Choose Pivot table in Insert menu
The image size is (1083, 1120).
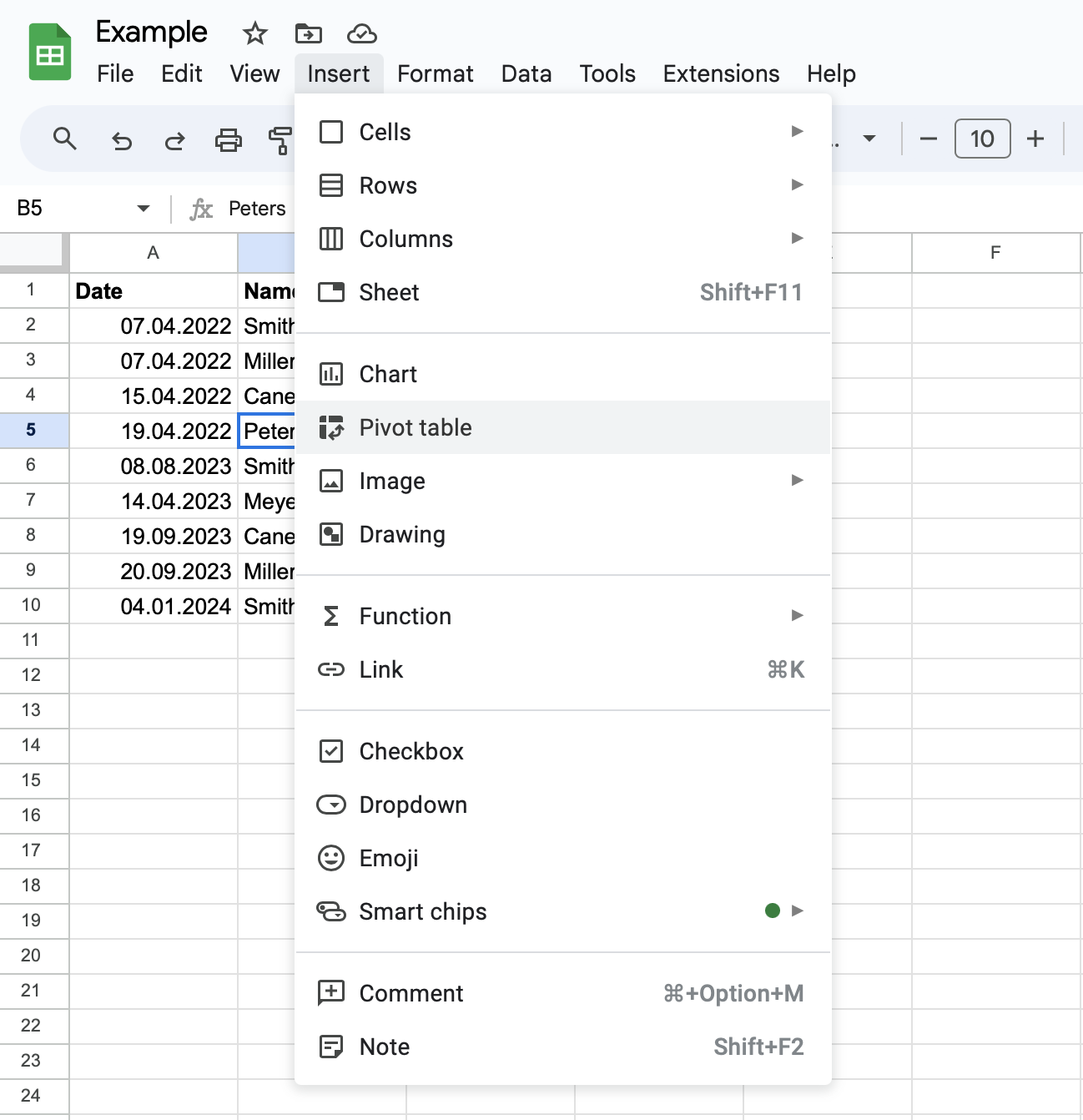tap(563, 427)
